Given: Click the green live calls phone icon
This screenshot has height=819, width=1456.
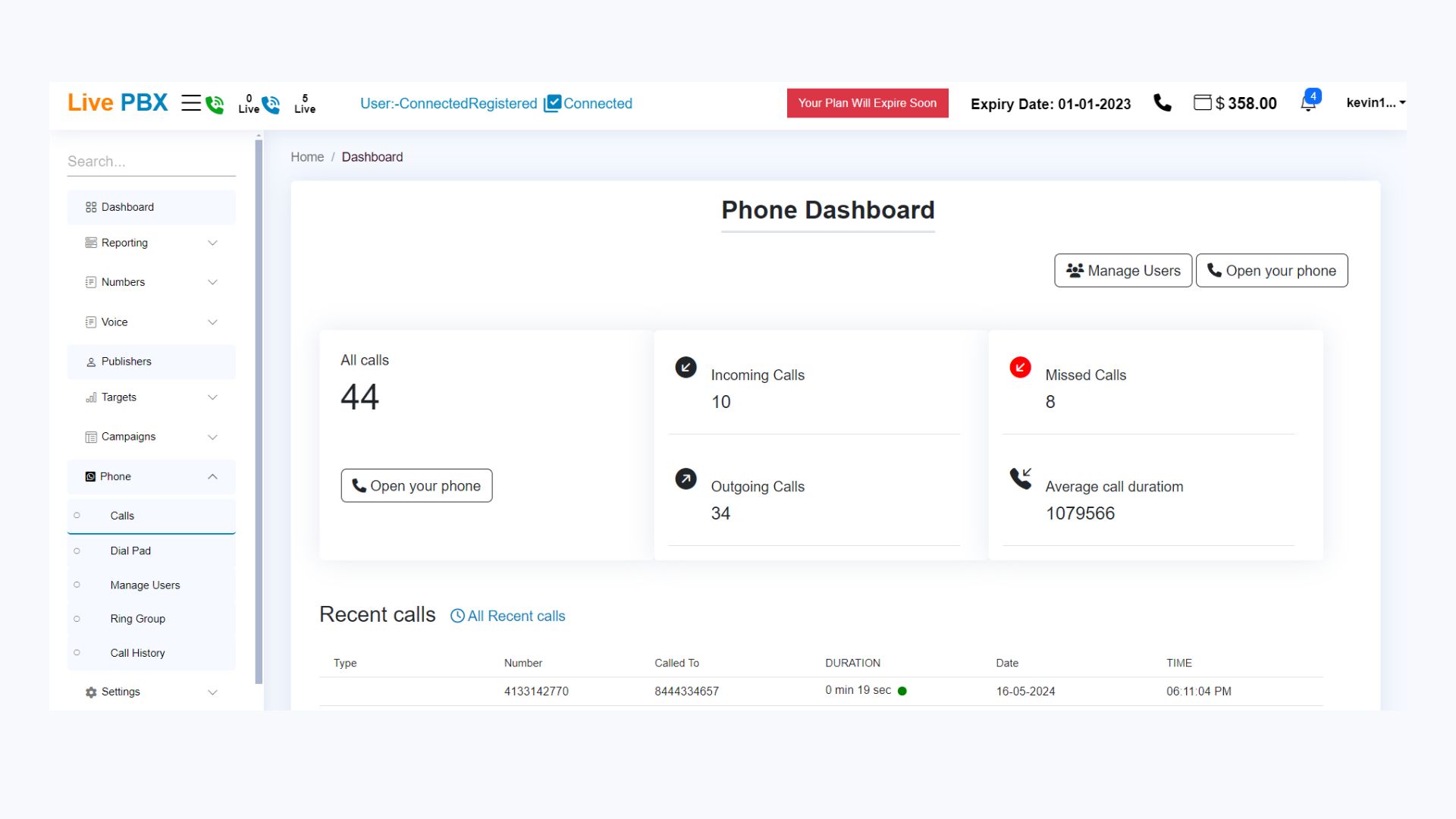Looking at the screenshot, I should coord(215,104).
